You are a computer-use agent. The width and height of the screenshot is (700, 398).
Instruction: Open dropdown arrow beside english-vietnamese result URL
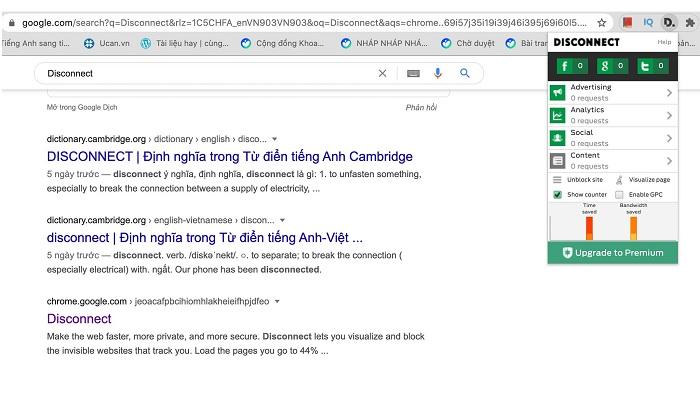click(282, 220)
